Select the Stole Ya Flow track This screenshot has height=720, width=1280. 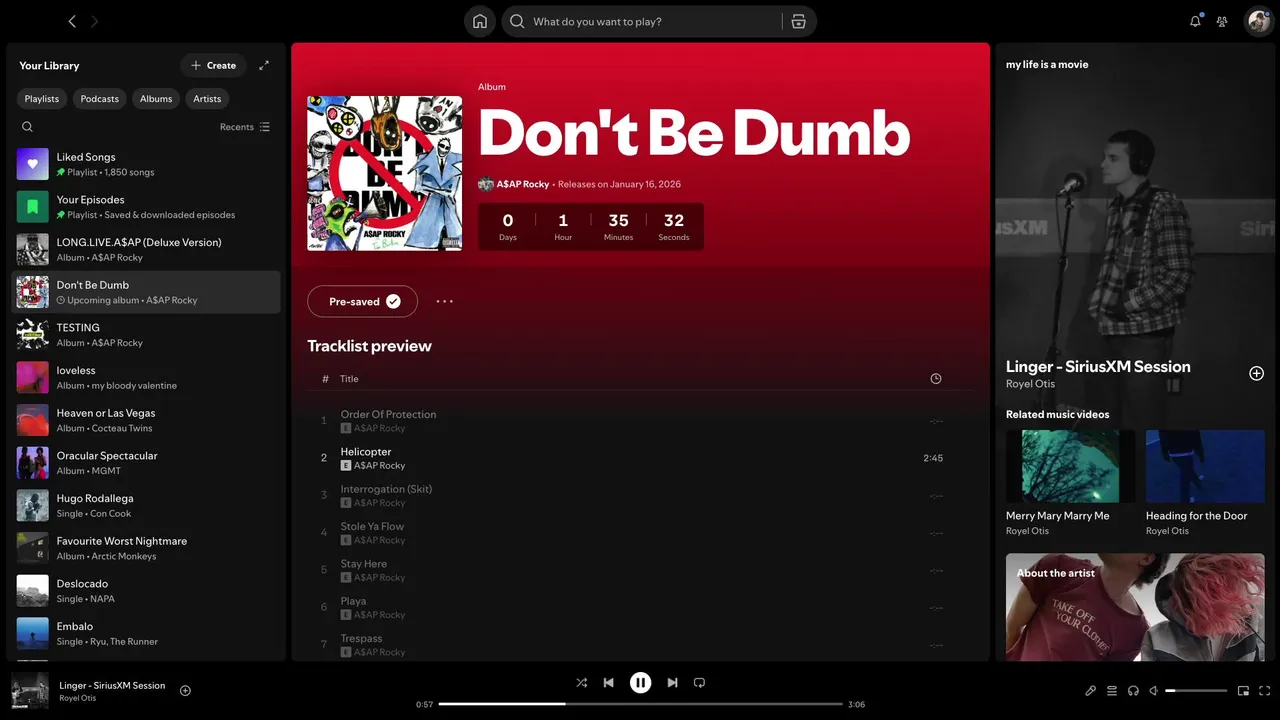(640, 533)
